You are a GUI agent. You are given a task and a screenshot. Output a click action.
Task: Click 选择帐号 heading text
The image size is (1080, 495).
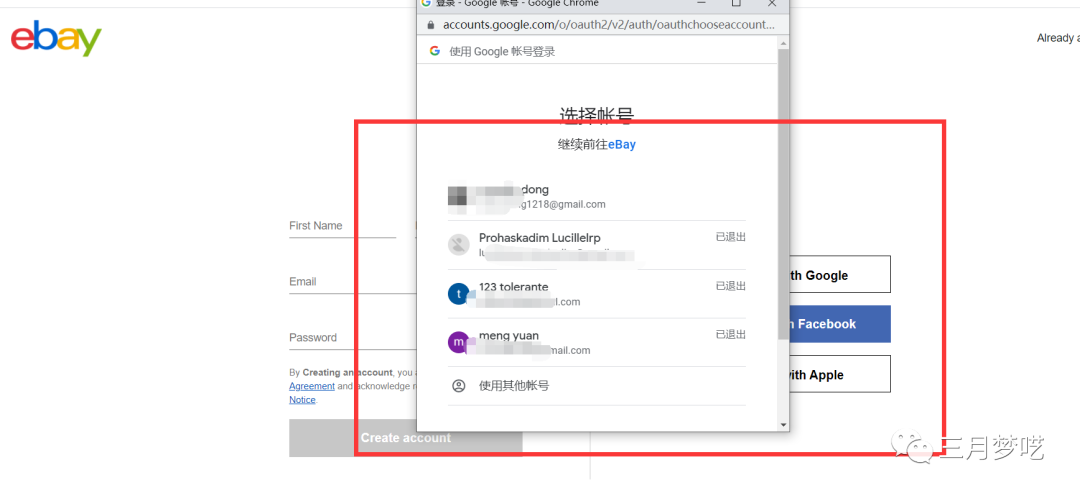point(596,116)
